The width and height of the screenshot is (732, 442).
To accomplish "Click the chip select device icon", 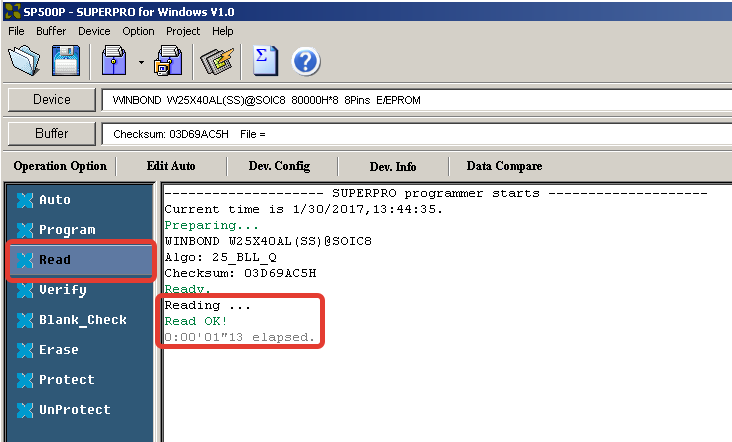I will (216, 62).
